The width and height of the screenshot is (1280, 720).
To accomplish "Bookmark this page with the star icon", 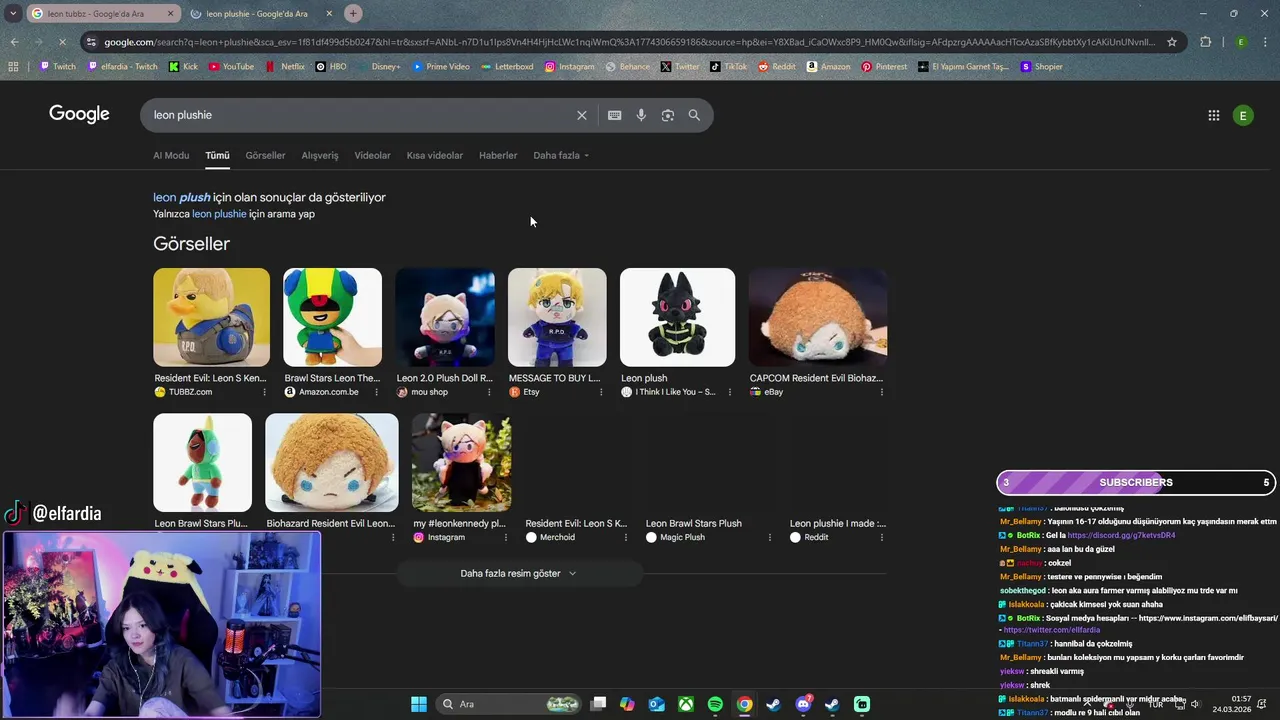I will [1172, 42].
